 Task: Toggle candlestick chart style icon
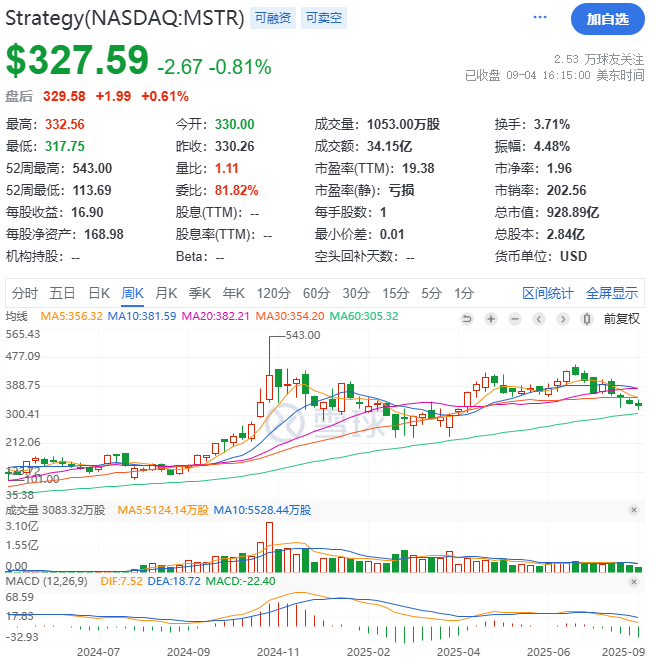coord(587,318)
